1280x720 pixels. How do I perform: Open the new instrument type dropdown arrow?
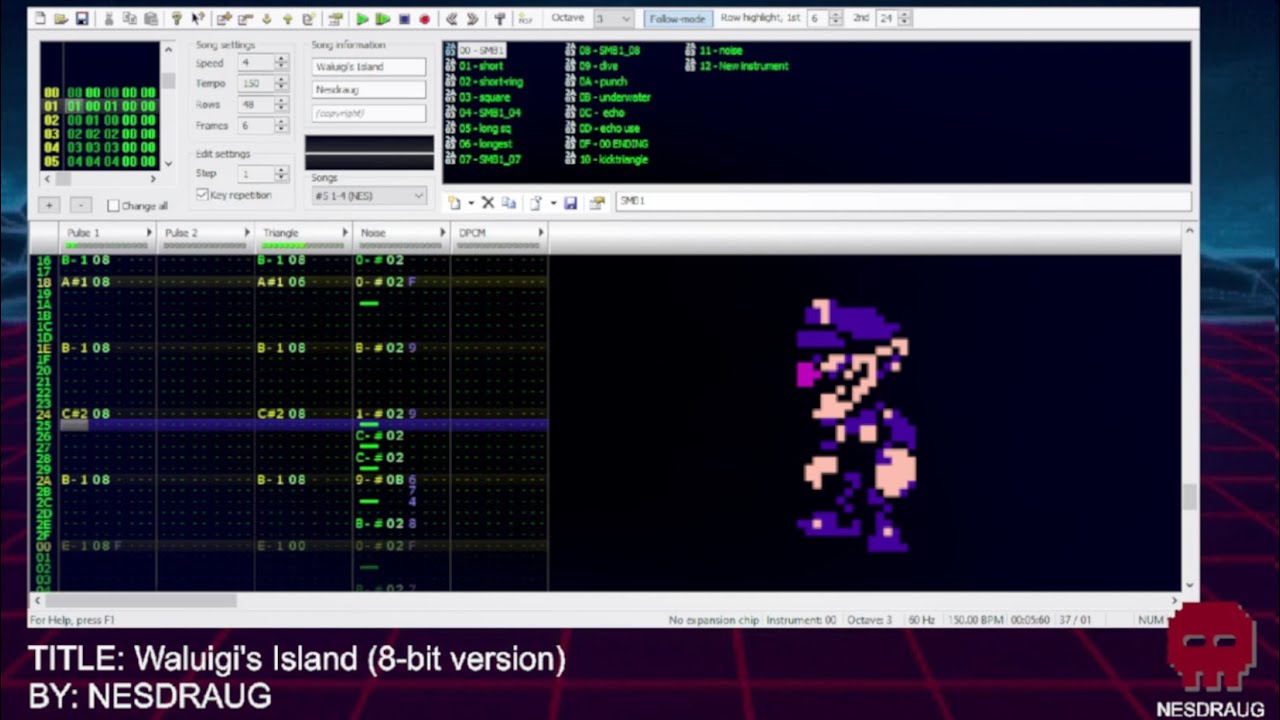470,203
